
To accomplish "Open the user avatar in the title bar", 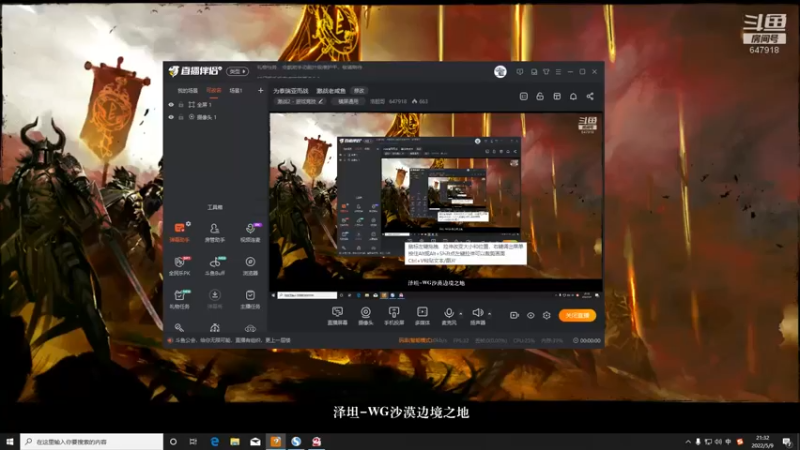I will pyautogui.click(x=500, y=71).
